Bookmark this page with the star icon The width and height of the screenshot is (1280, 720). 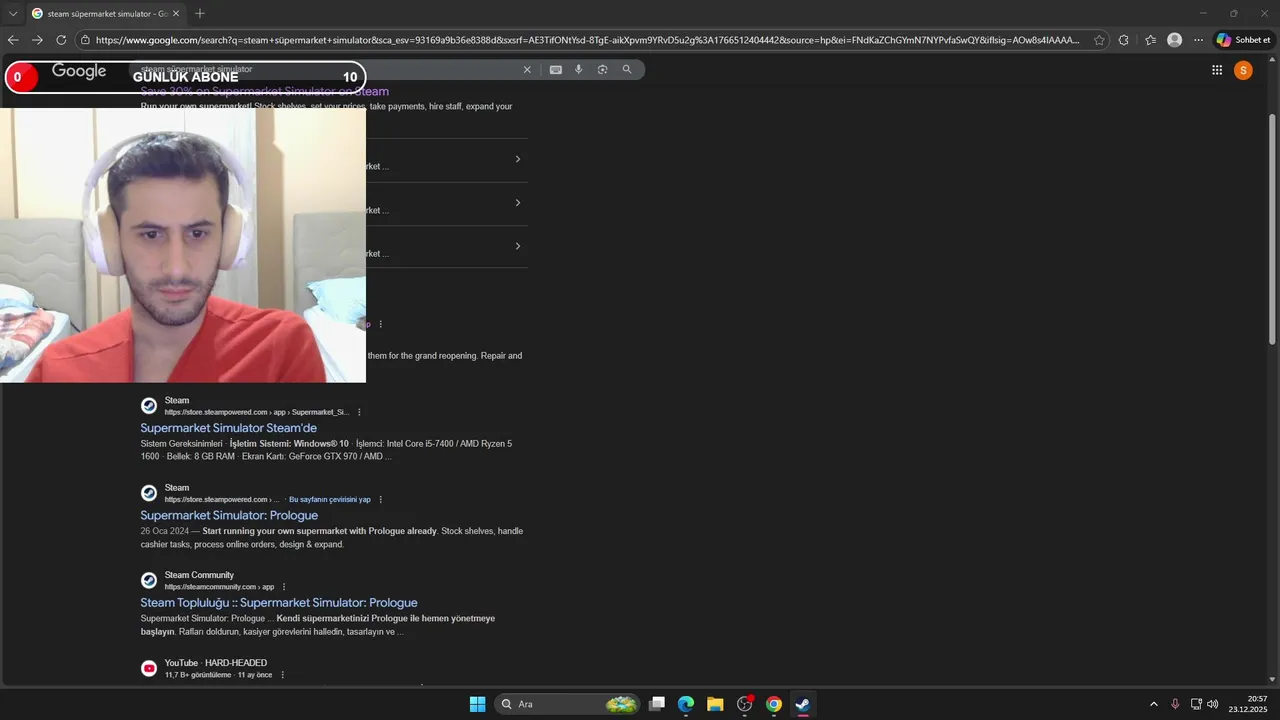point(1099,40)
